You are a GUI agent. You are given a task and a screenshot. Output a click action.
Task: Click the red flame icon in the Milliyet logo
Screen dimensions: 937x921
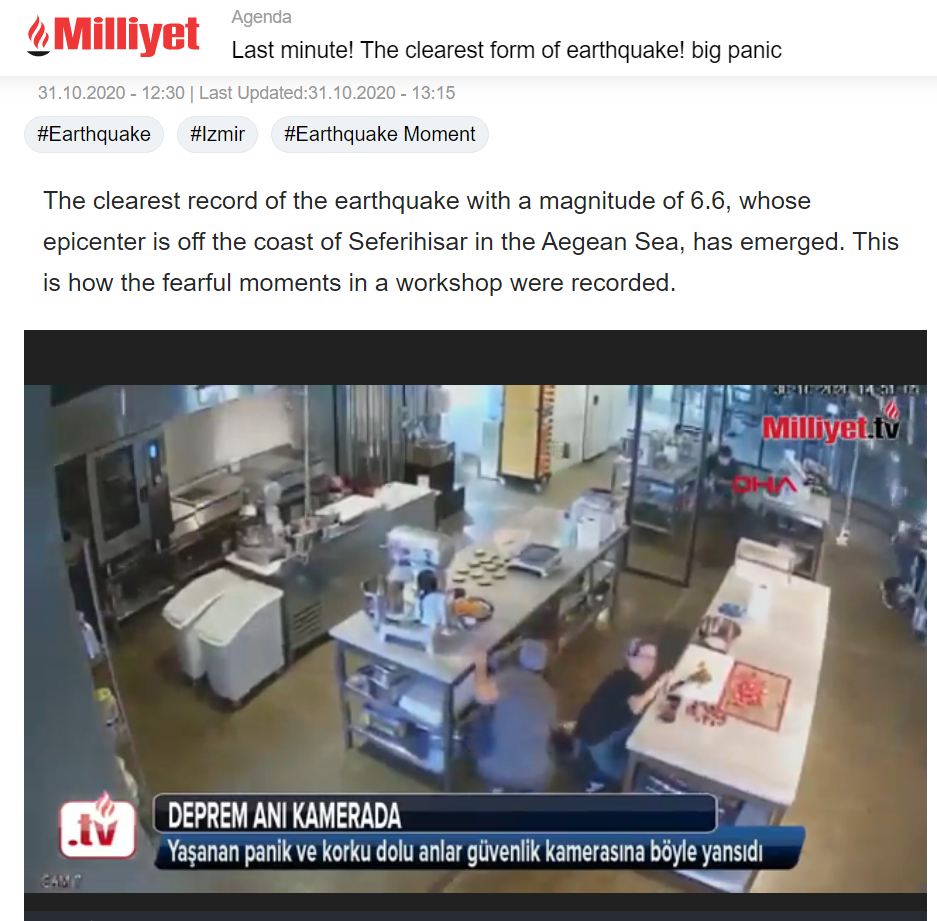[39, 35]
